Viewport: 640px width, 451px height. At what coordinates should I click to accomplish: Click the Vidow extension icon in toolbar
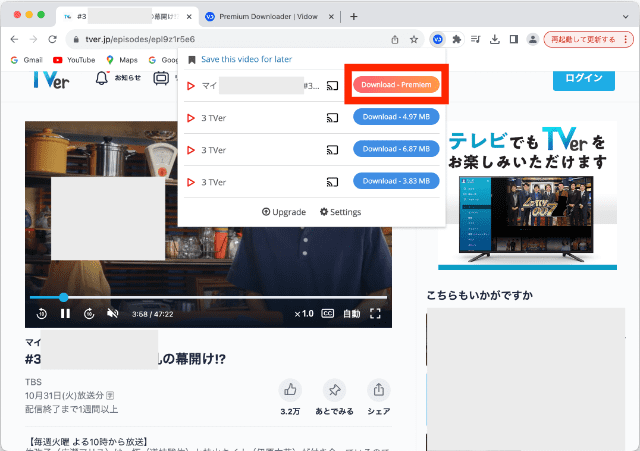click(x=438, y=39)
